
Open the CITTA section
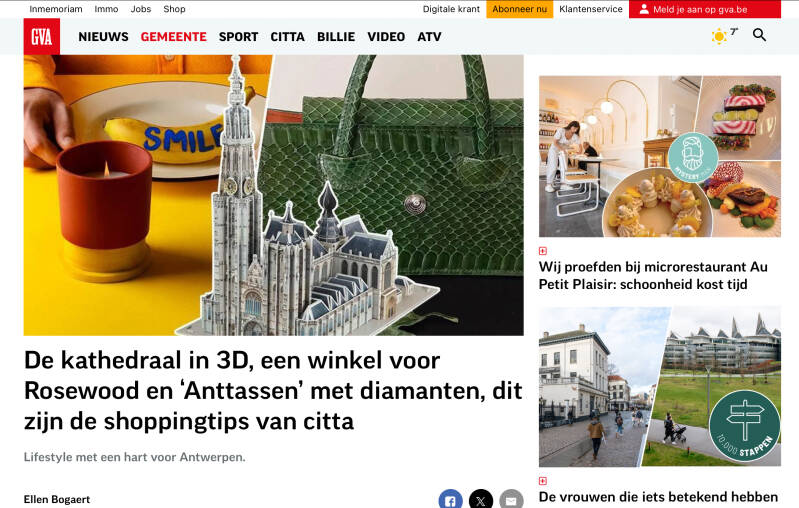pyautogui.click(x=287, y=37)
